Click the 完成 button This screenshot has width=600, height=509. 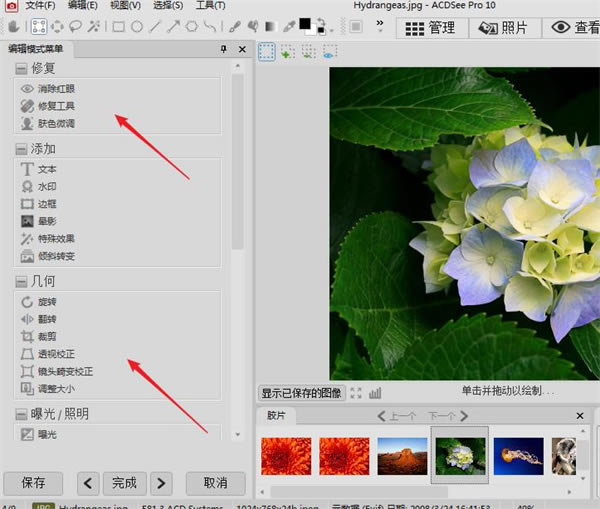(x=124, y=483)
